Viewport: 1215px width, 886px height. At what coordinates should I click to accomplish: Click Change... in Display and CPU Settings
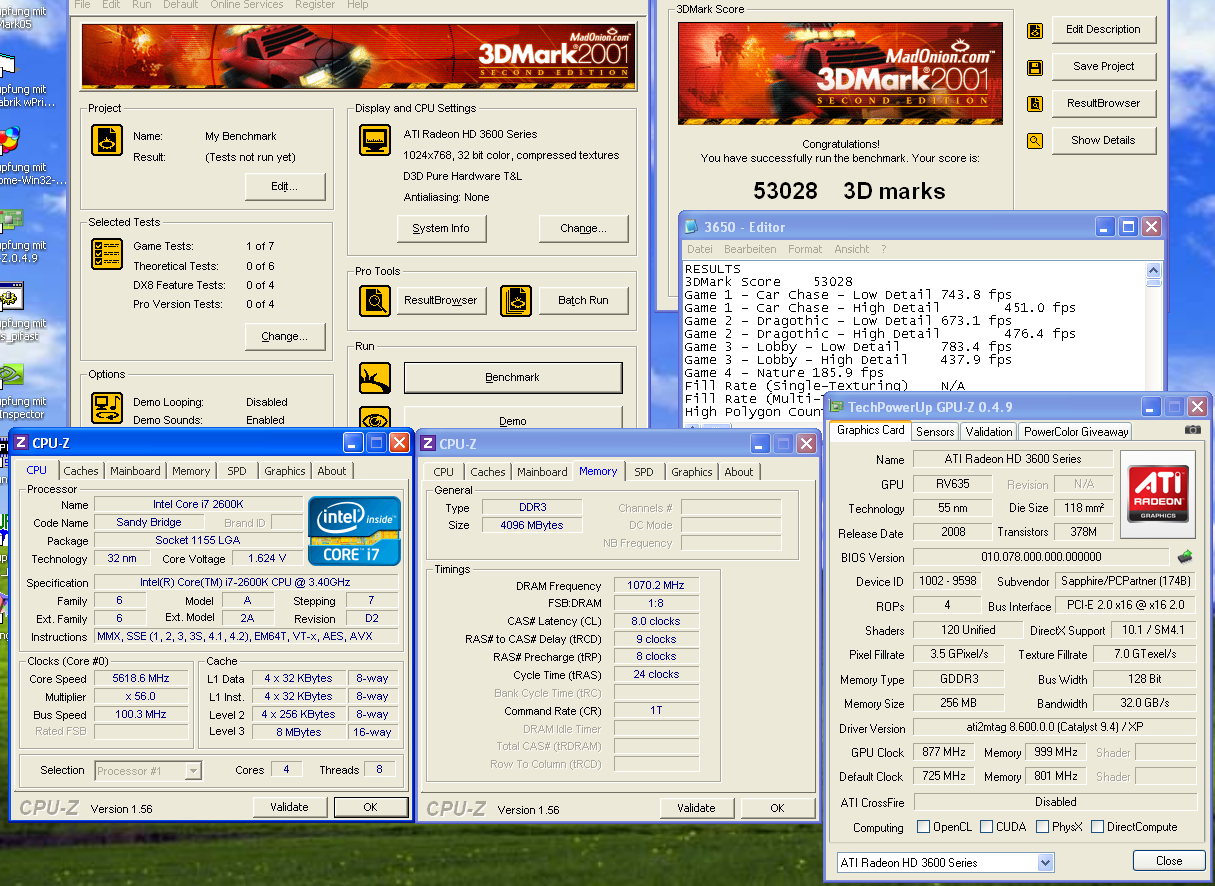click(x=584, y=228)
